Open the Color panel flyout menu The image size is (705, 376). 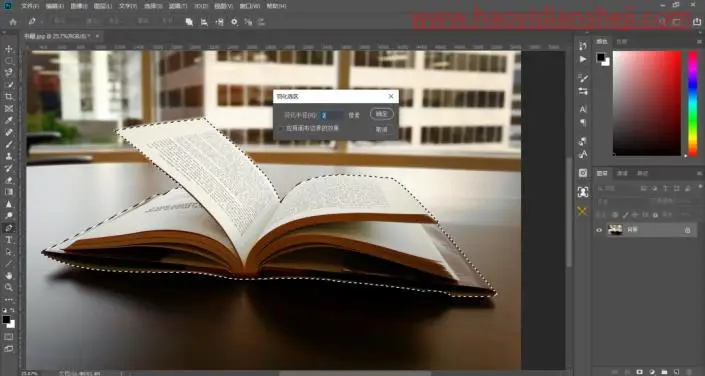tap(700, 41)
